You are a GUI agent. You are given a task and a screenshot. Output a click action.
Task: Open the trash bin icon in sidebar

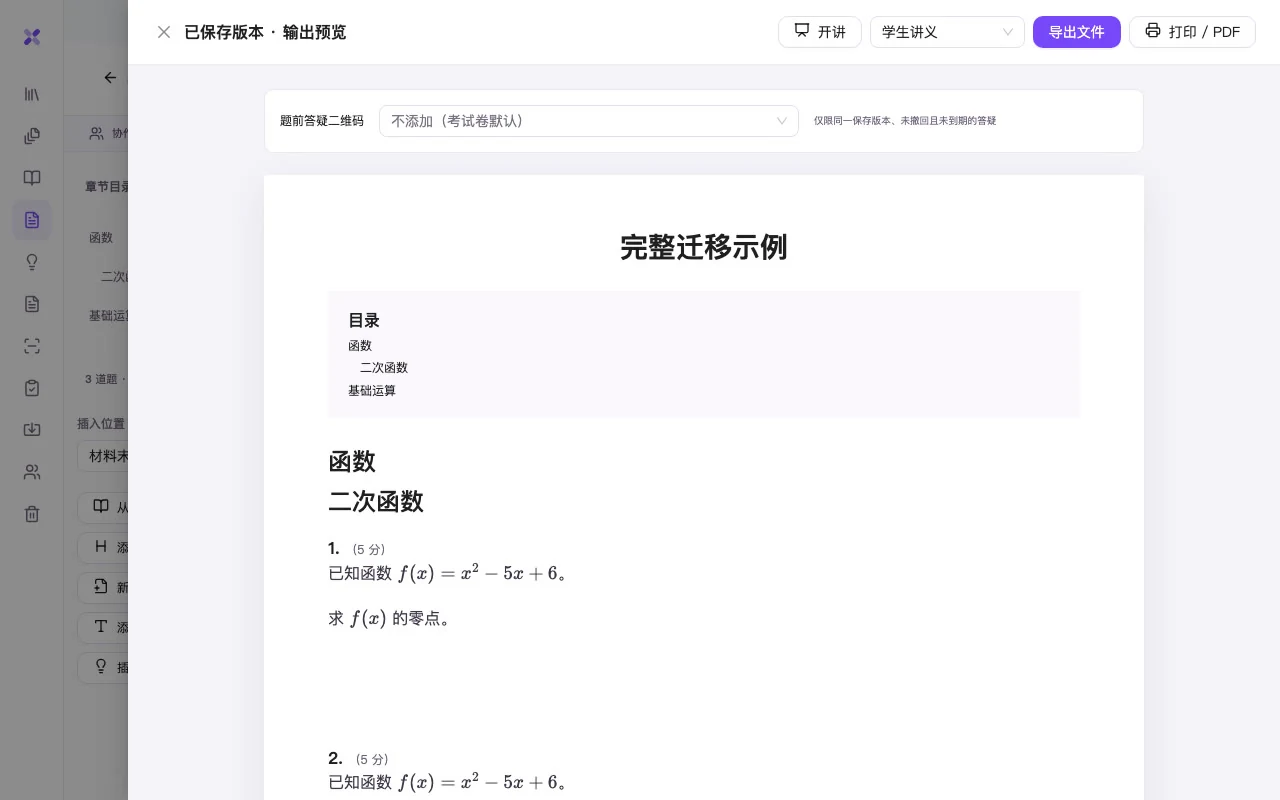32,514
